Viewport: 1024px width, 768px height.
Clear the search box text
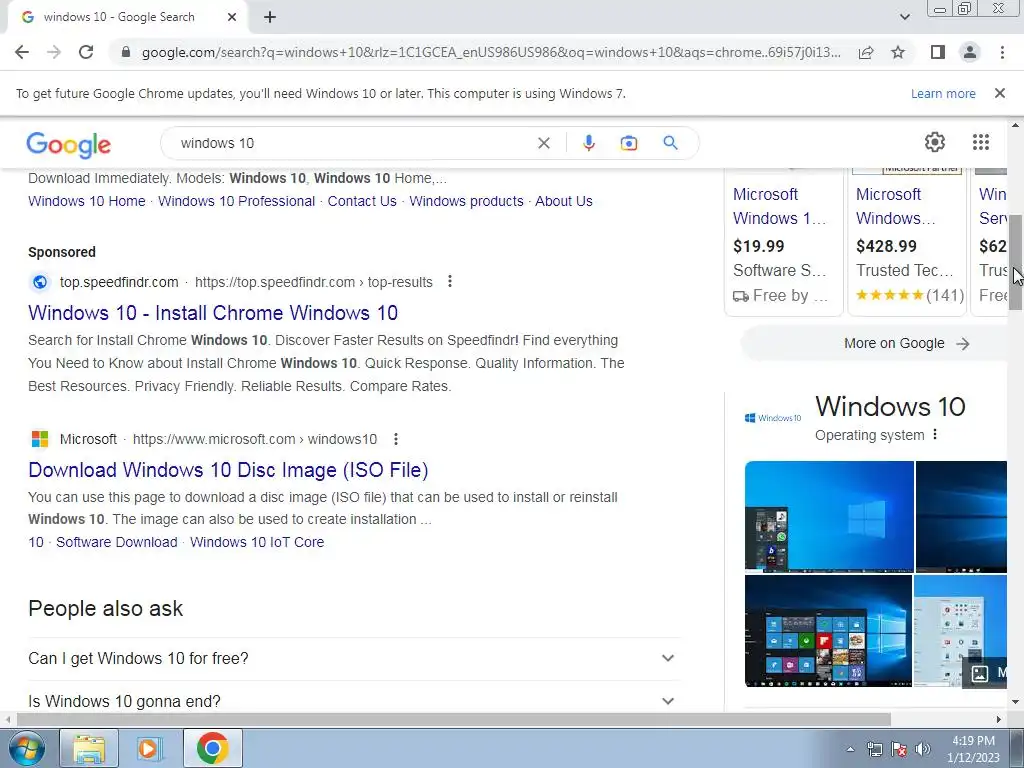click(543, 143)
